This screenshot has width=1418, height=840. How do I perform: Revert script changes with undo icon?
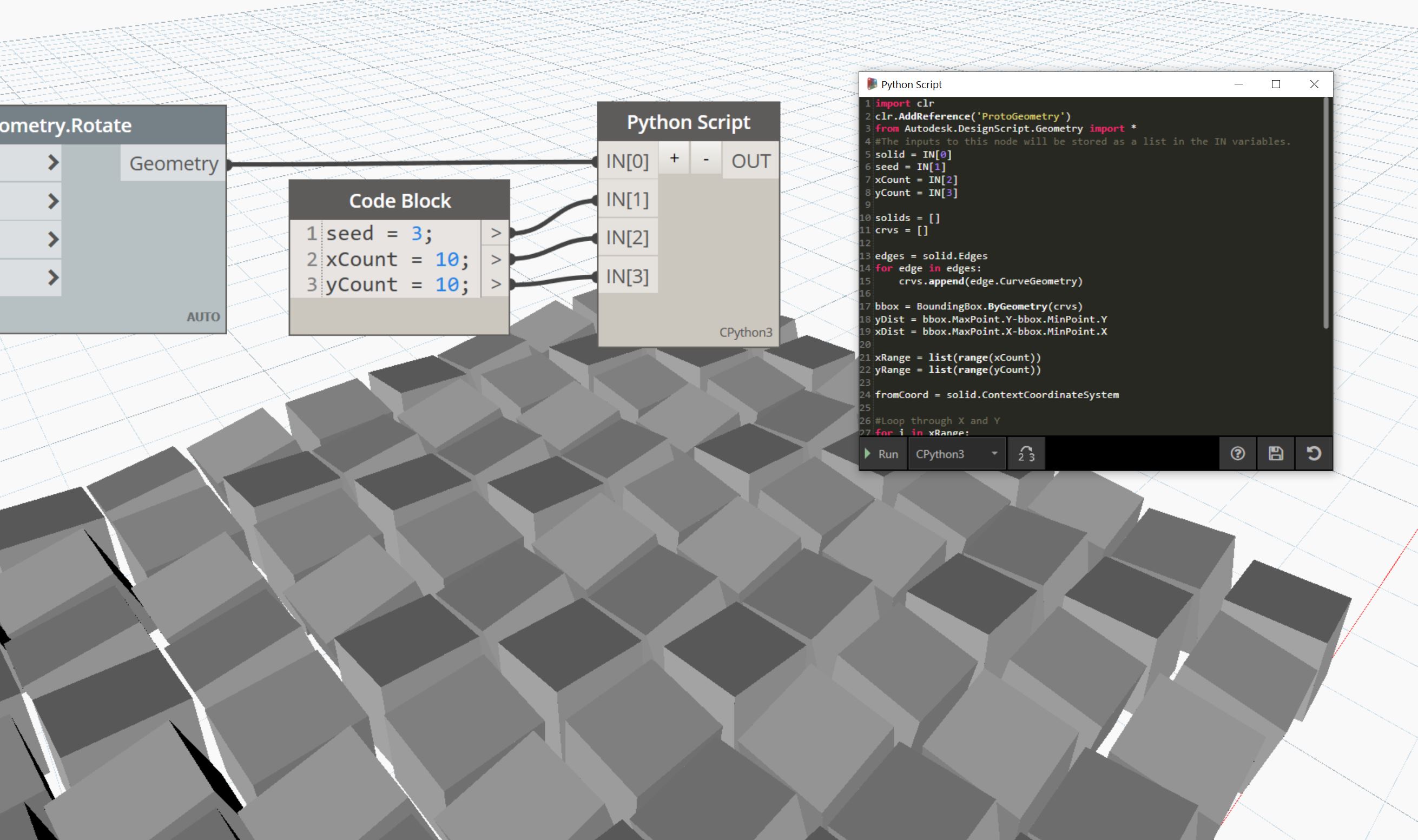(x=1314, y=454)
